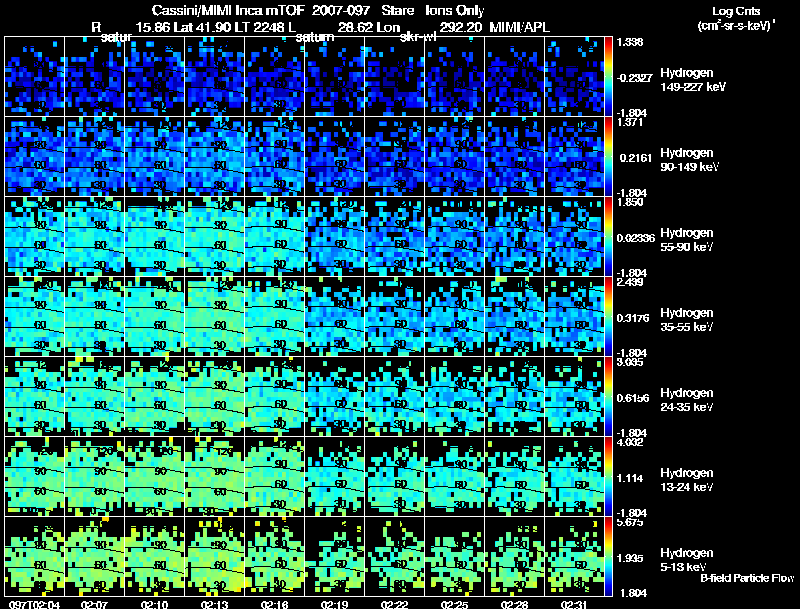
Task: Click the Hydrogen 5-13 keV label
Action: (687, 560)
